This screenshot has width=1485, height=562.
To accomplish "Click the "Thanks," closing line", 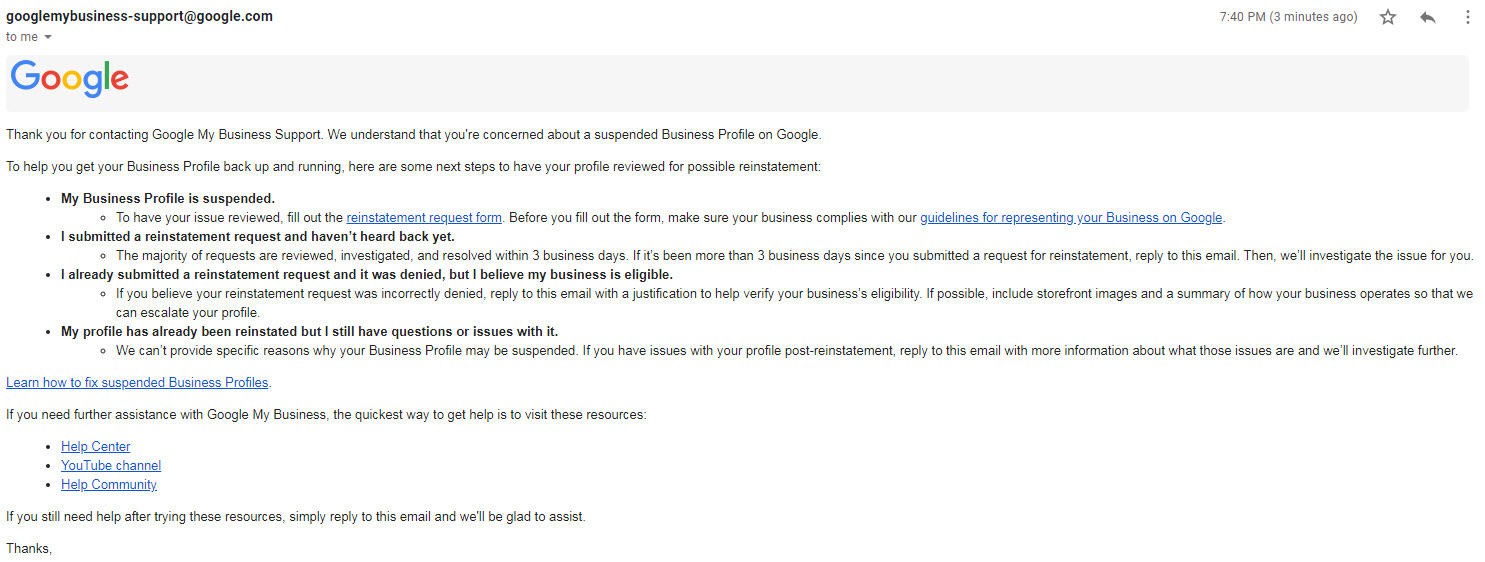I will (29, 548).
